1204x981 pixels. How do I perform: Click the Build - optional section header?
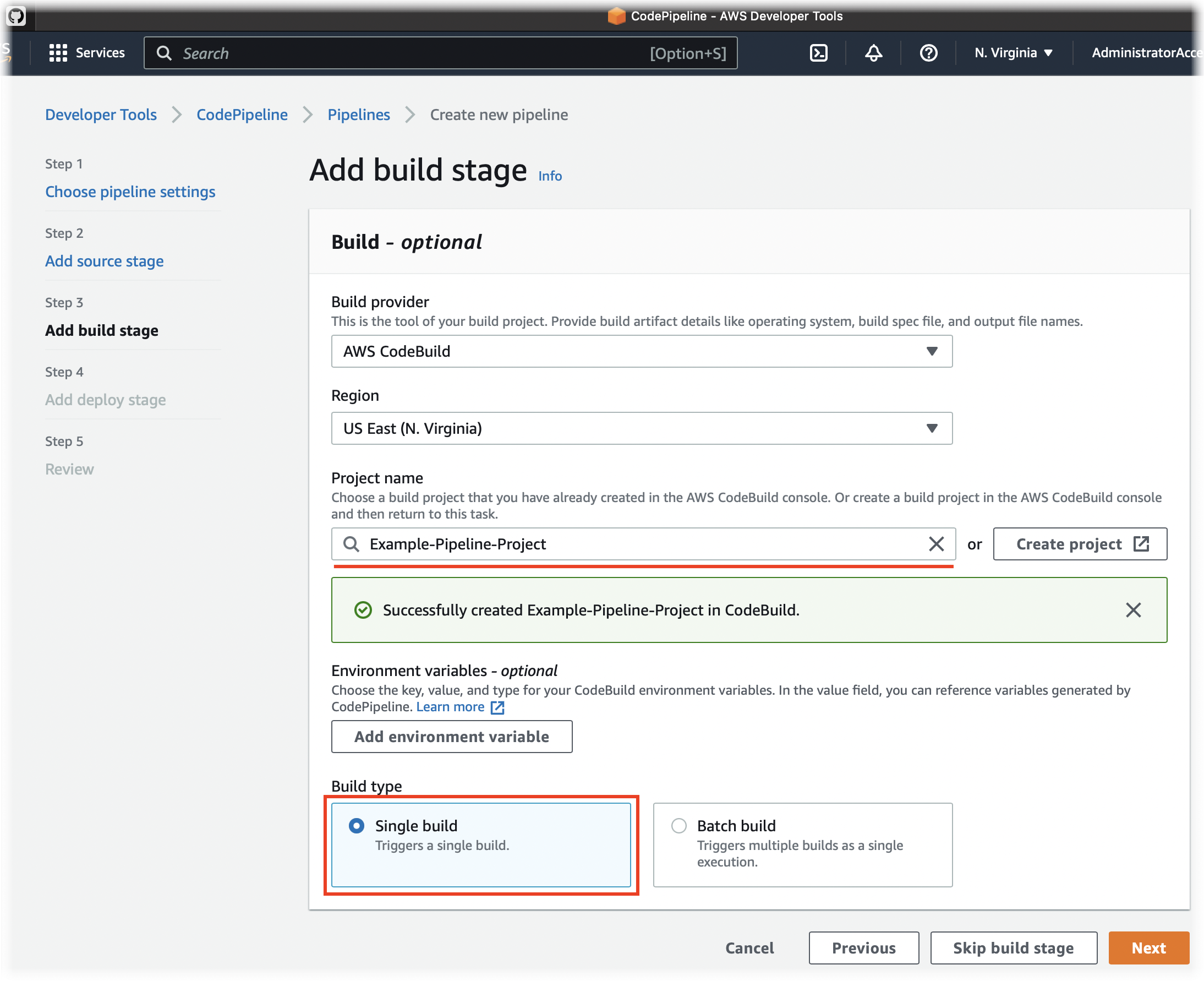pos(406,242)
